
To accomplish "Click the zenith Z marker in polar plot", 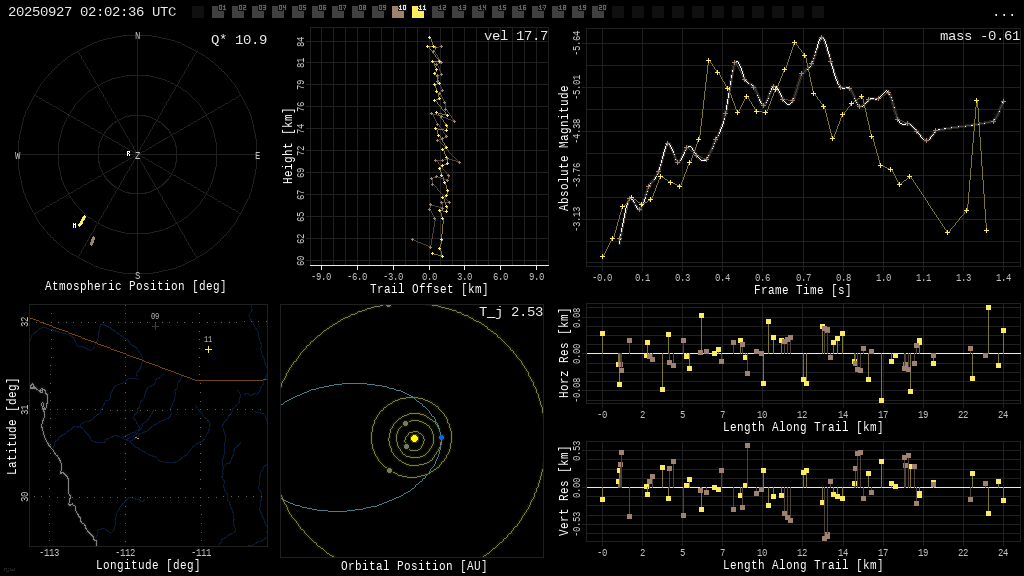I will click(x=137, y=156).
